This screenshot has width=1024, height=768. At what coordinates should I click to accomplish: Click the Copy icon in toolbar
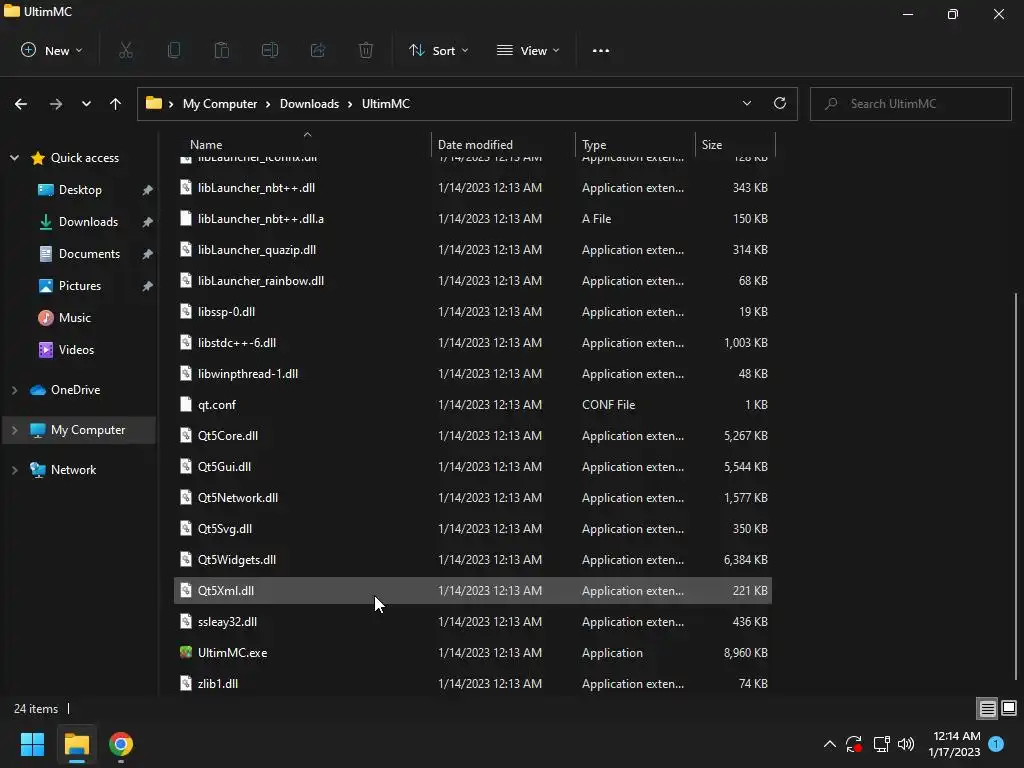pyautogui.click(x=174, y=50)
